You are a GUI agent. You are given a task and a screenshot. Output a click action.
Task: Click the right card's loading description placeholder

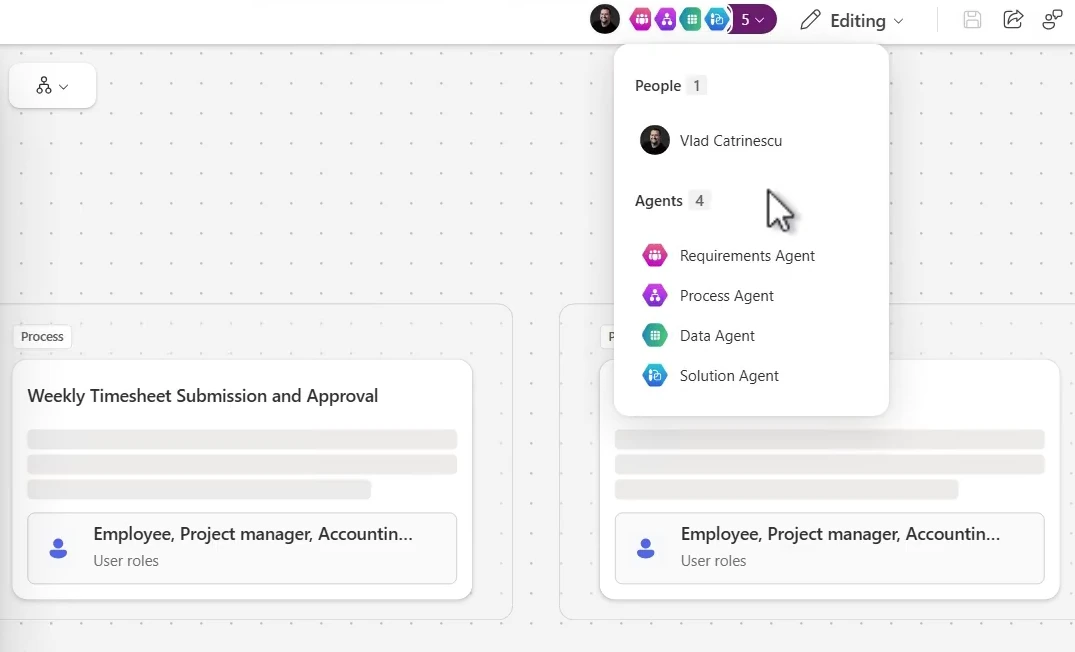[830, 464]
